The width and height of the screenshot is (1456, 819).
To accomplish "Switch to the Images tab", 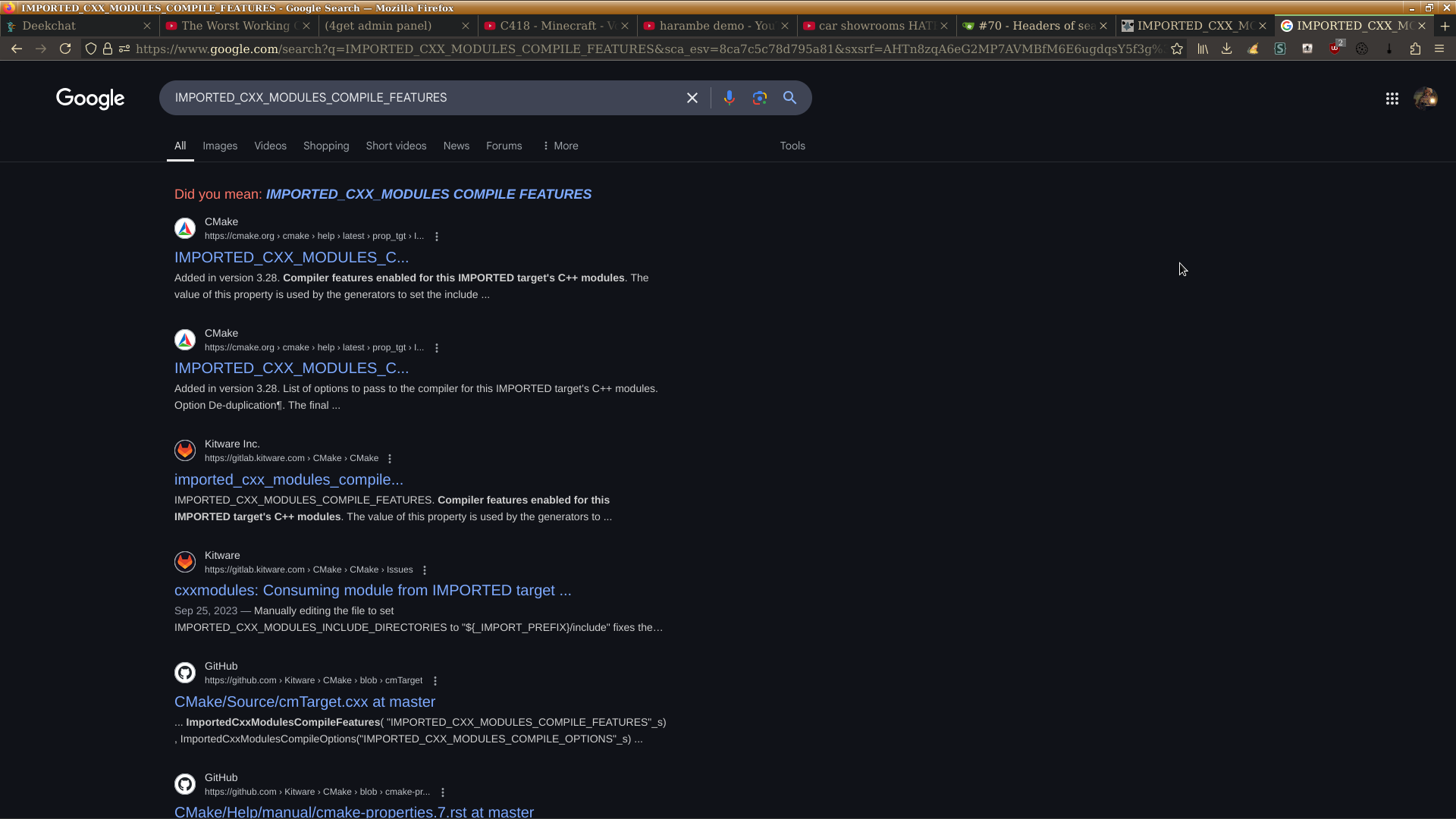I will point(220,146).
